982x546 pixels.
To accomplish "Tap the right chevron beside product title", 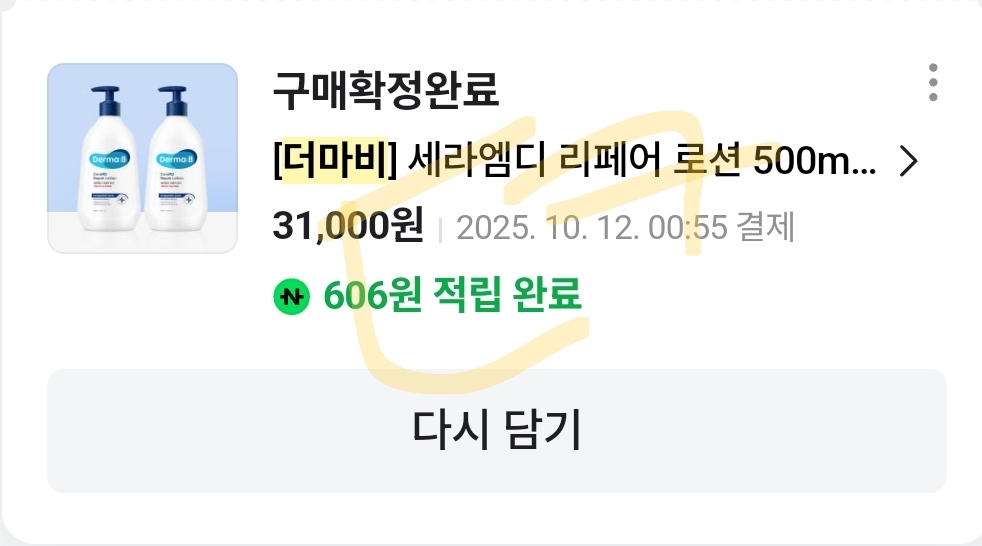I will (x=908, y=162).
